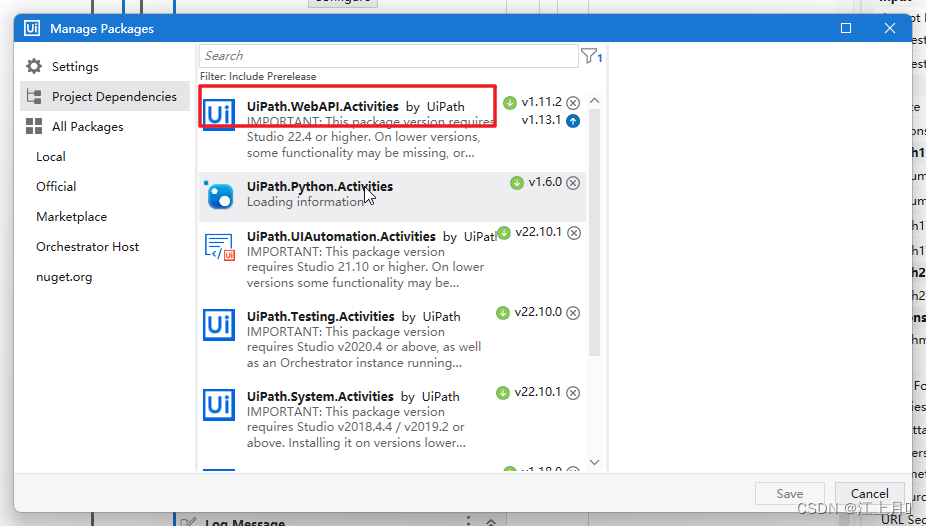
Task: Update WebAPI to v1.13.1 arrow icon
Action: (x=573, y=121)
